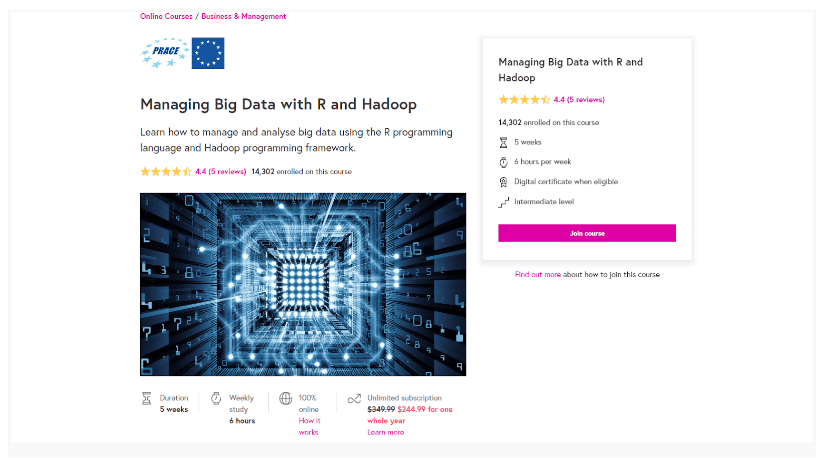The height and width of the screenshot is (458, 820).
Task: Click 4.4 (5 reviews) link in sidebar card
Action: click(579, 100)
